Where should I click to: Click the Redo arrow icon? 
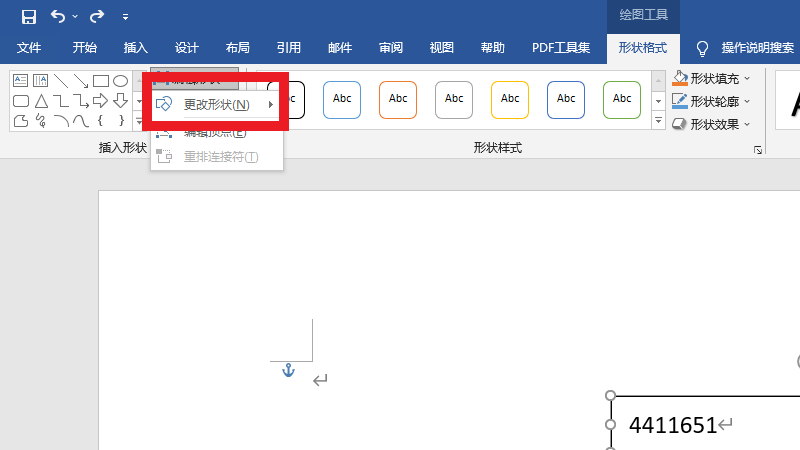[x=97, y=16]
